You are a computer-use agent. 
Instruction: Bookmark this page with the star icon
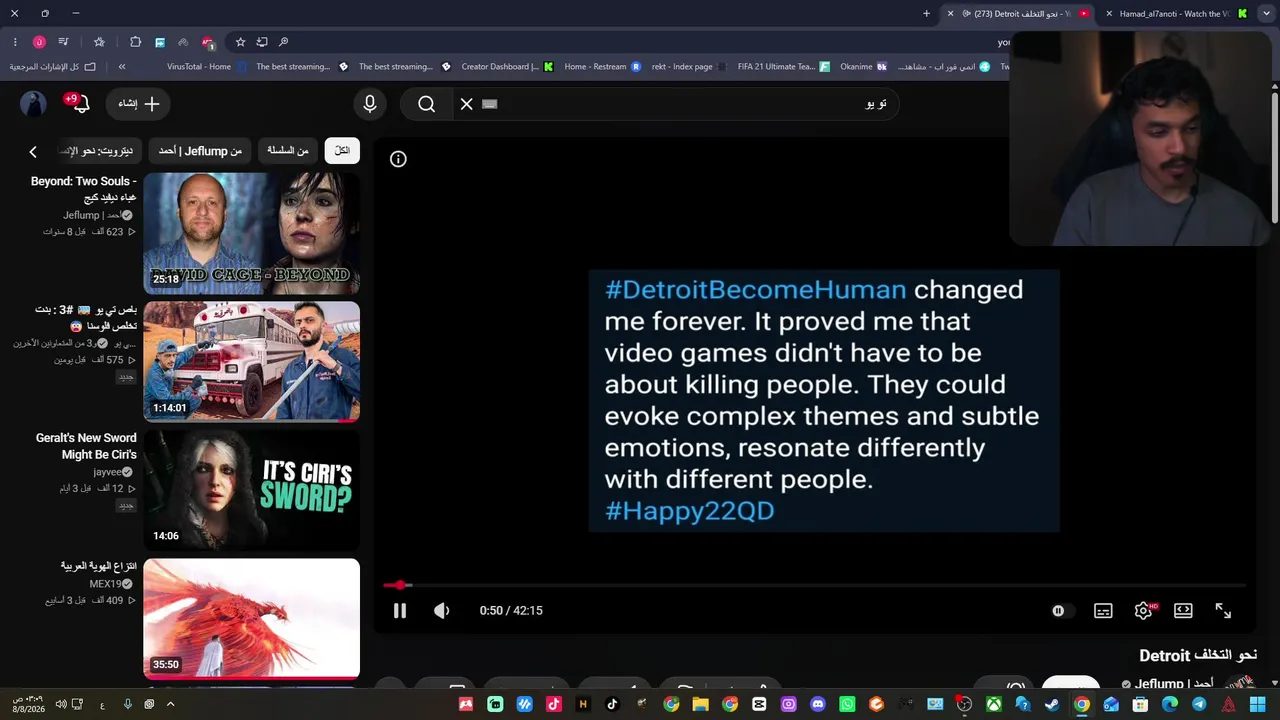pyautogui.click(x=240, y=42)
